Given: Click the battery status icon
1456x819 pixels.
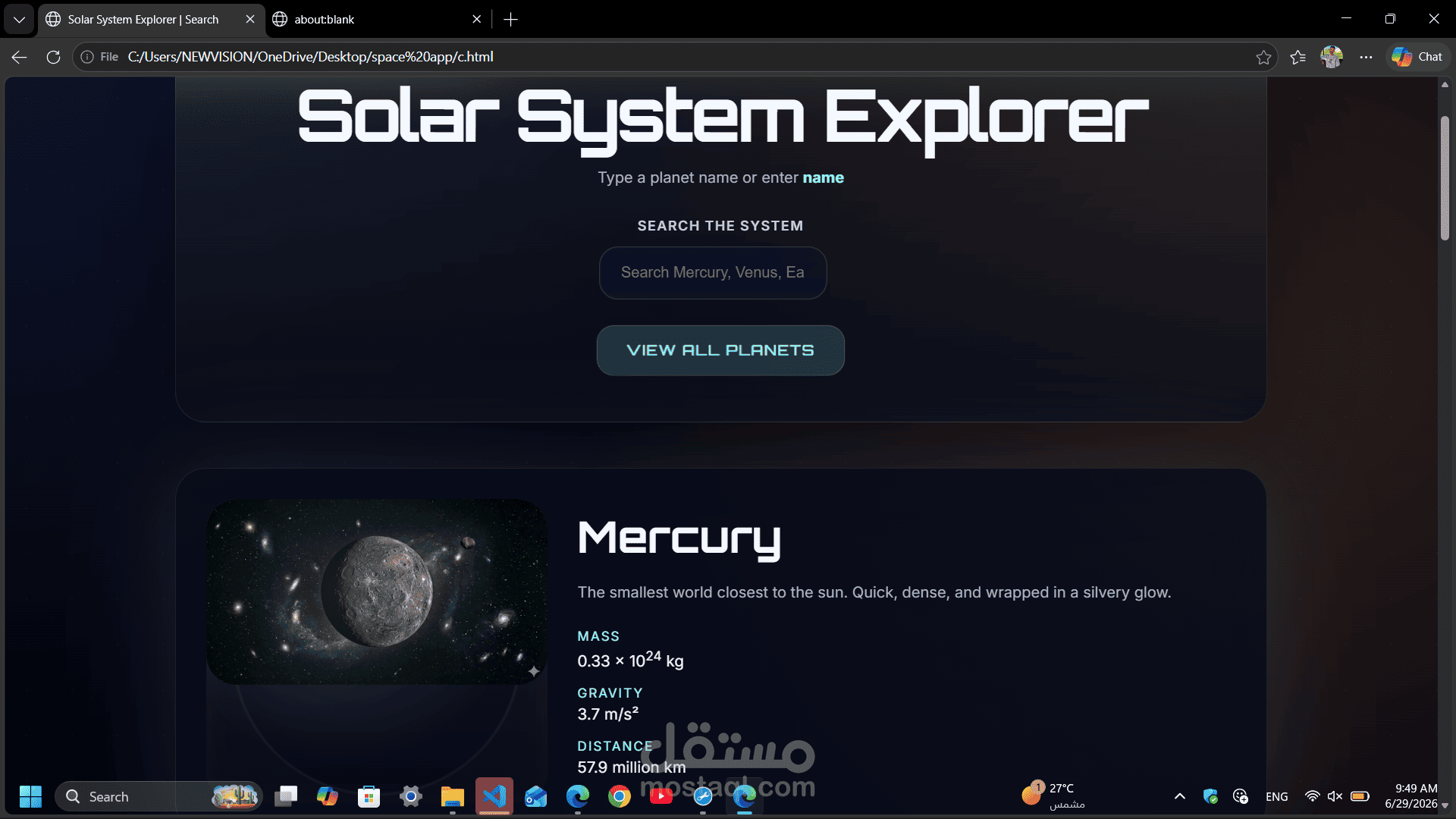Looking at the screenshot, I should tap(1360, 796).
